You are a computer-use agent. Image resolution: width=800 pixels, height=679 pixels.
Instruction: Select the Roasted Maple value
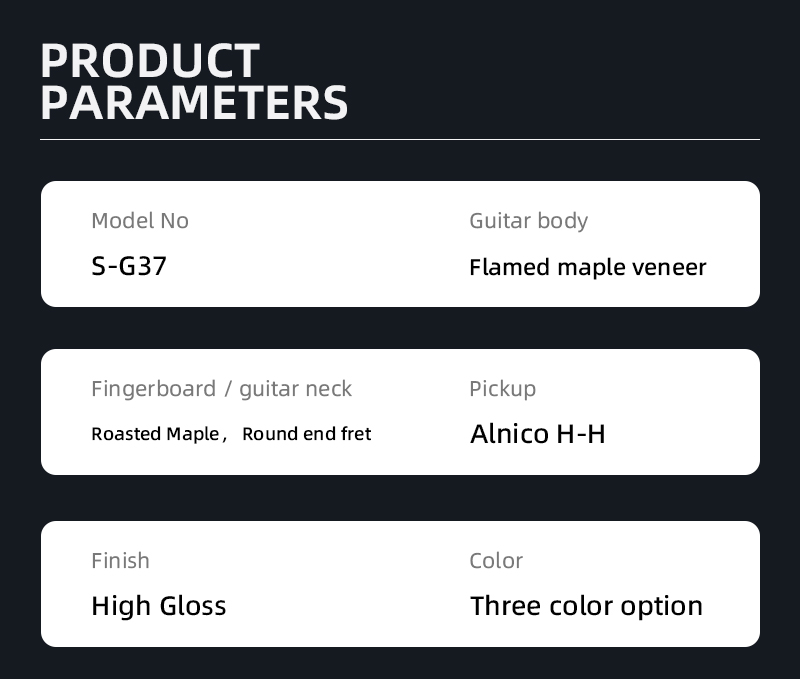coord(154,434)
